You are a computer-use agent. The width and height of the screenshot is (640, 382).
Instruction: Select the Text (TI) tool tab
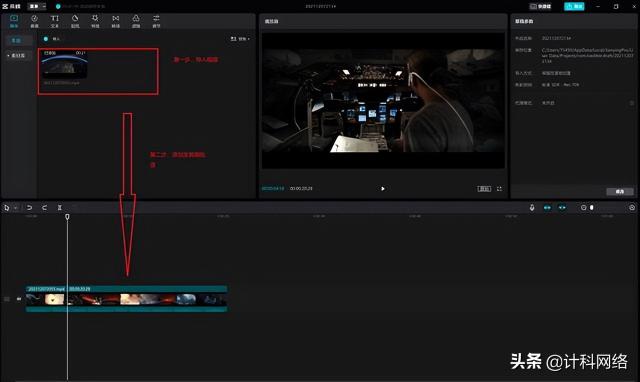[55, 21]
